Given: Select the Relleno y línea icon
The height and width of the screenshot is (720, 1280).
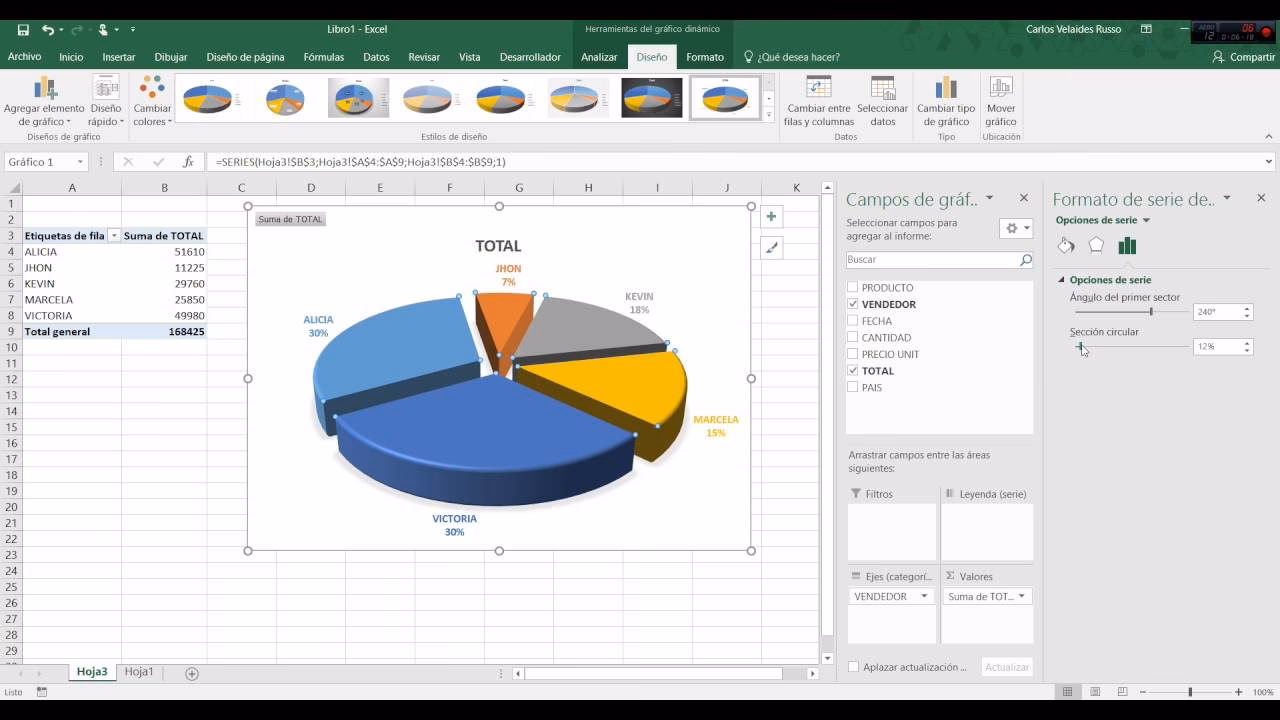Looking at the screenshot, I should (x=1065, y=244).
